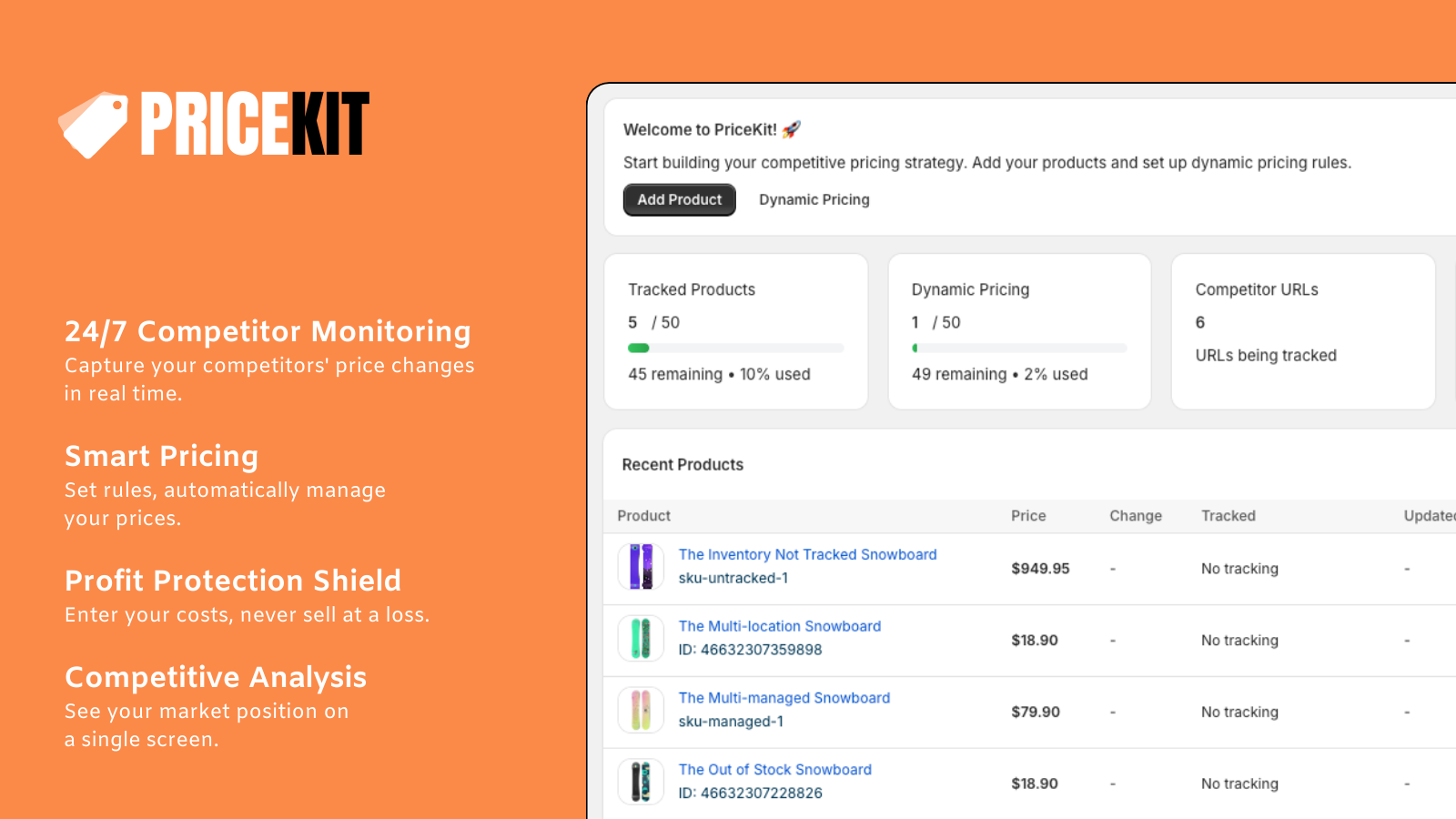
Task: Select the Competitor URLs stats card
Action: click(x=1302, y=331)
